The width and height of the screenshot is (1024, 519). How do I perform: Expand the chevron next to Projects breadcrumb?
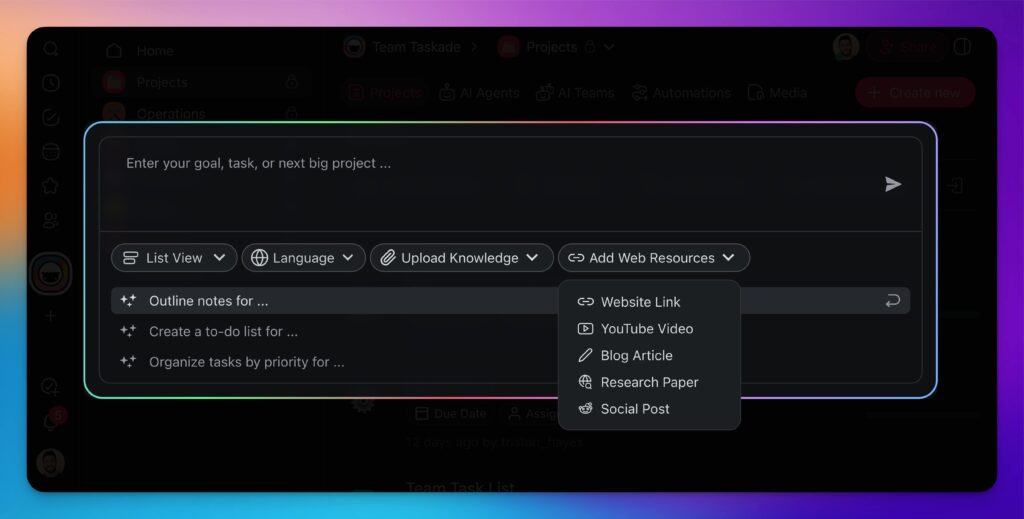click(609, 47)
